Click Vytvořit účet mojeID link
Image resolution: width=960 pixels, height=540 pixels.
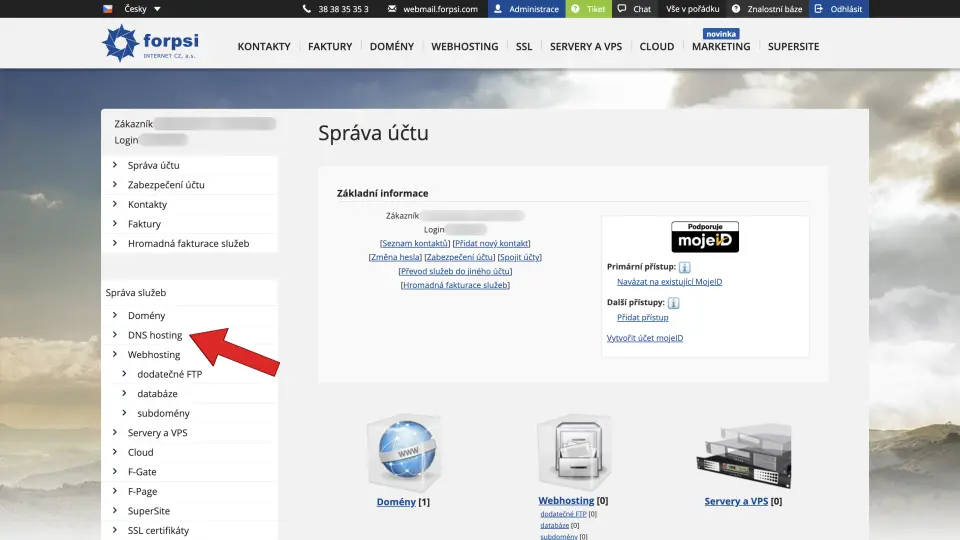645,338
